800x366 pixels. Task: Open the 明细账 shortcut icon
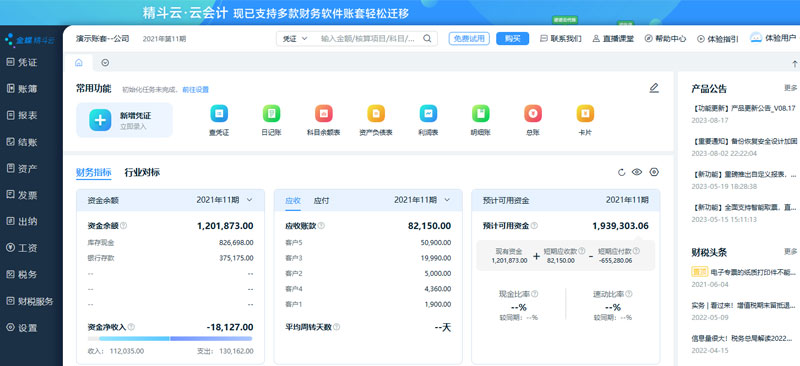pos(481,113)
